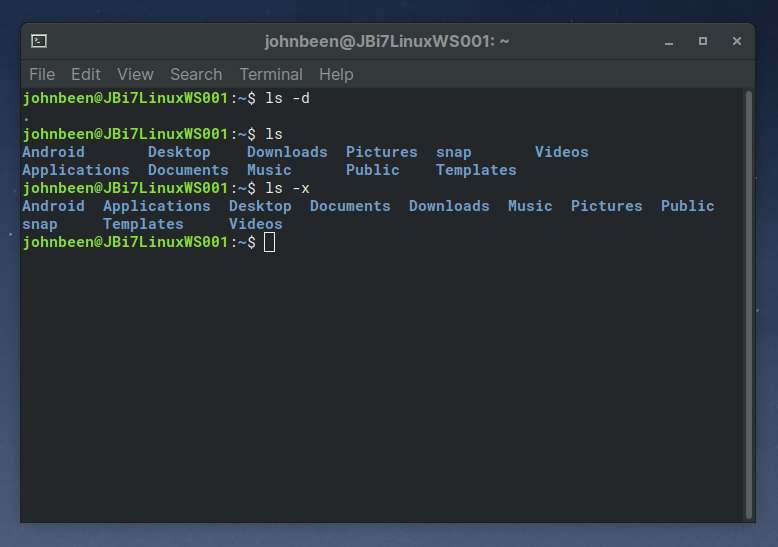
Task: Click the terminal icon in title bar
Action: tap(39, 41)
